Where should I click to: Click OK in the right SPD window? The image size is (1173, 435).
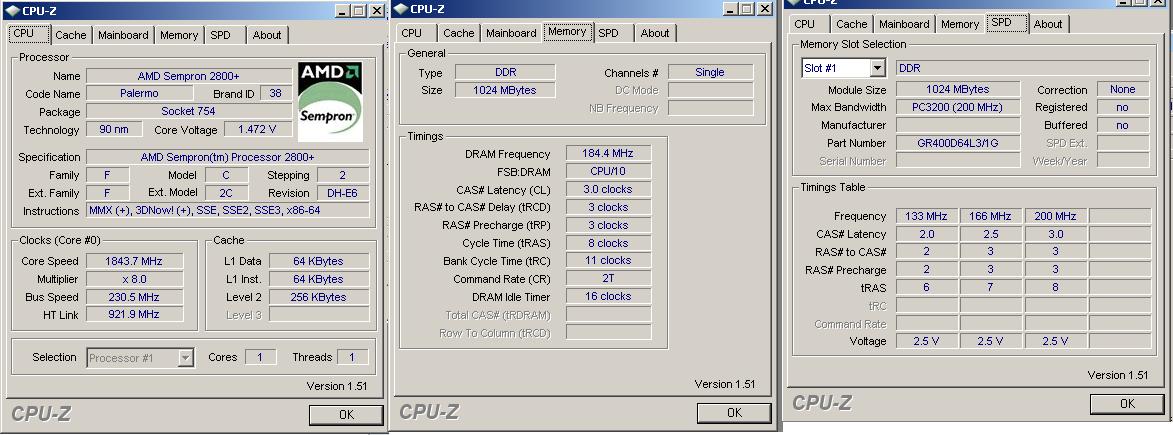tap(1127, 404)
